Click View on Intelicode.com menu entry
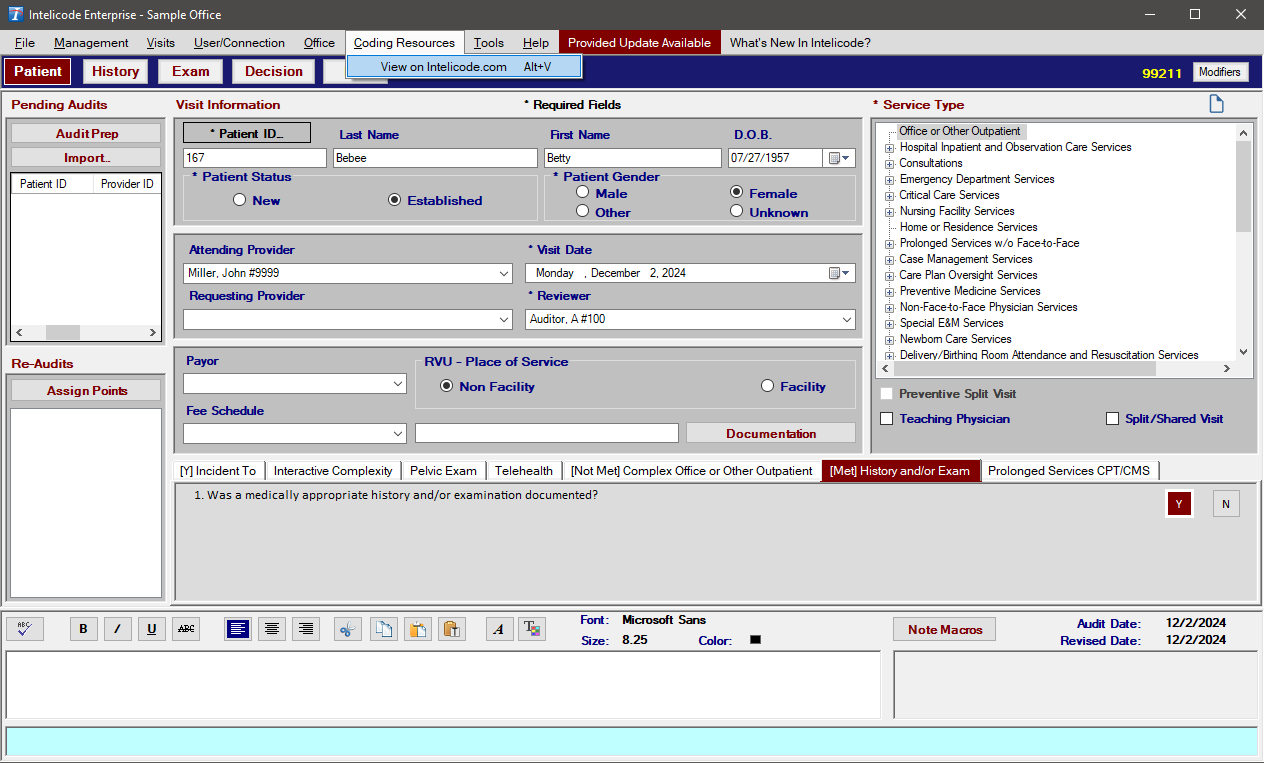 click(x=464, y=67)
